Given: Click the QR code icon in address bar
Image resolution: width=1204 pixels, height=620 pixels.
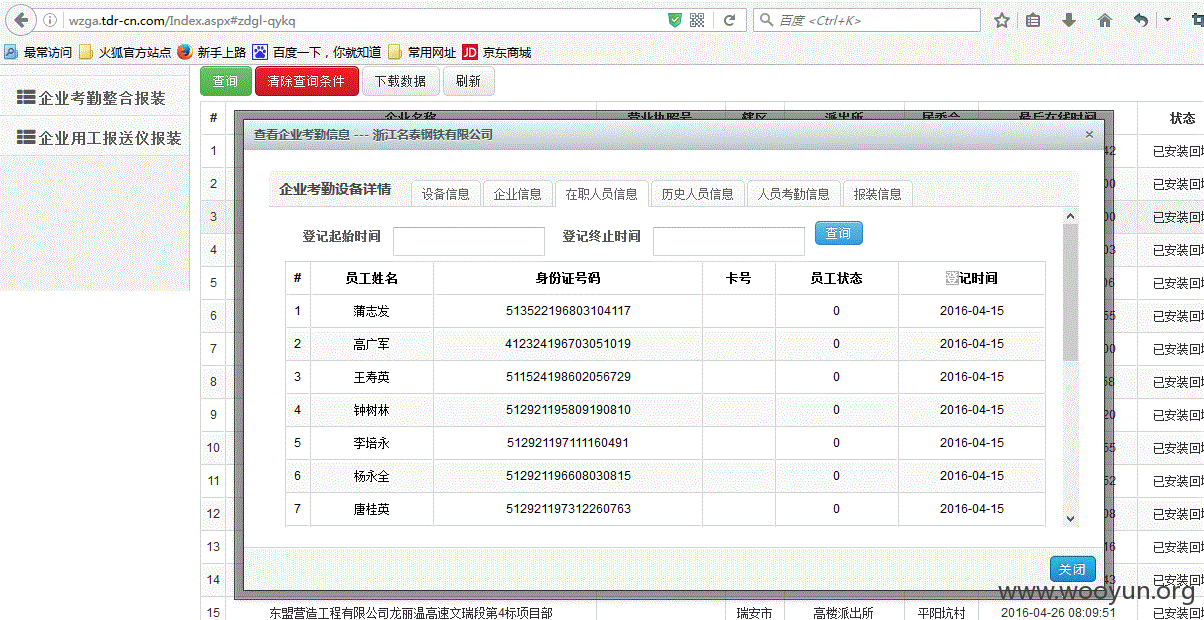Looking at the screenshot, I should pyautogui.click(x=698, y=20).
